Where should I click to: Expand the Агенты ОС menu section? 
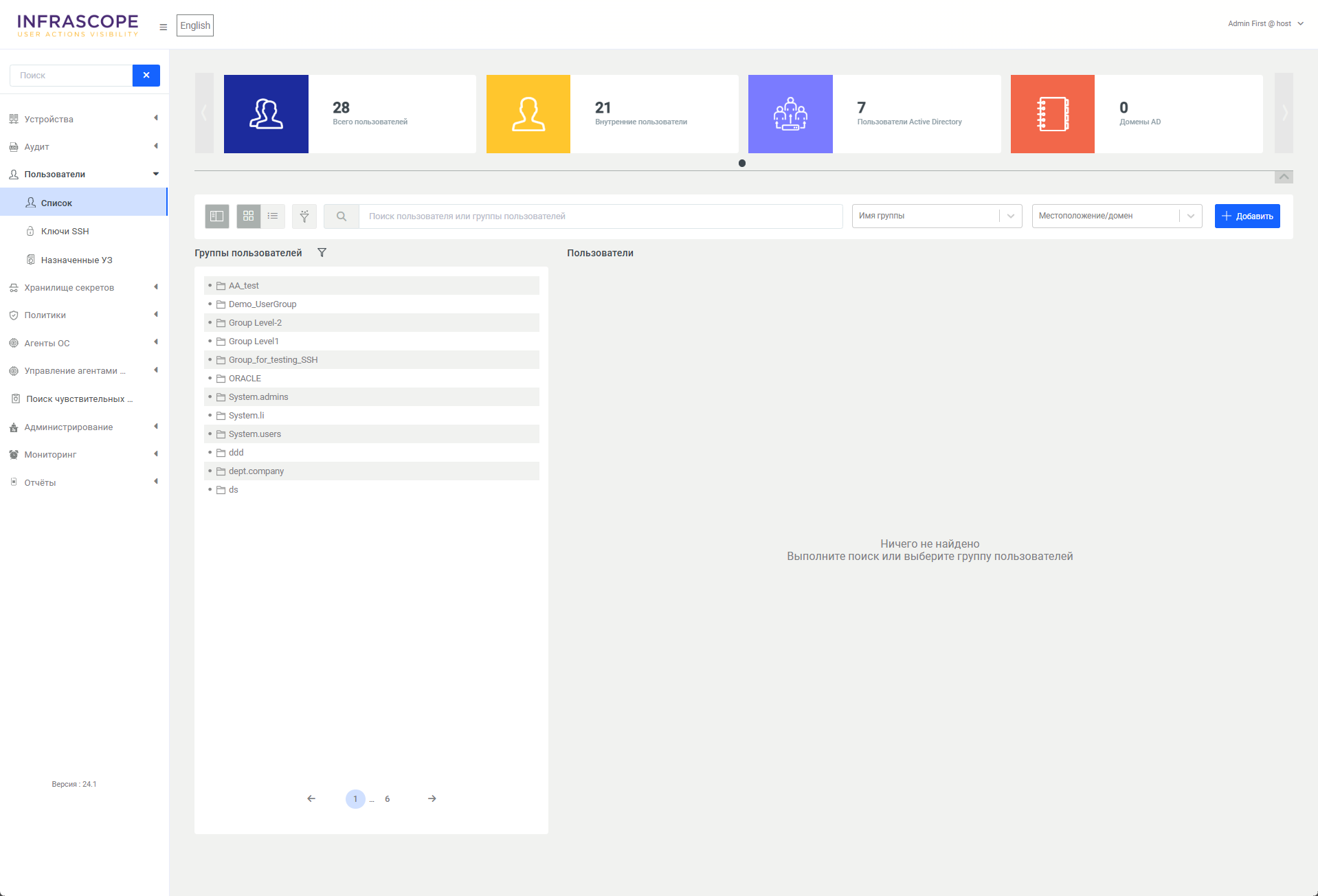pos(84,343)
